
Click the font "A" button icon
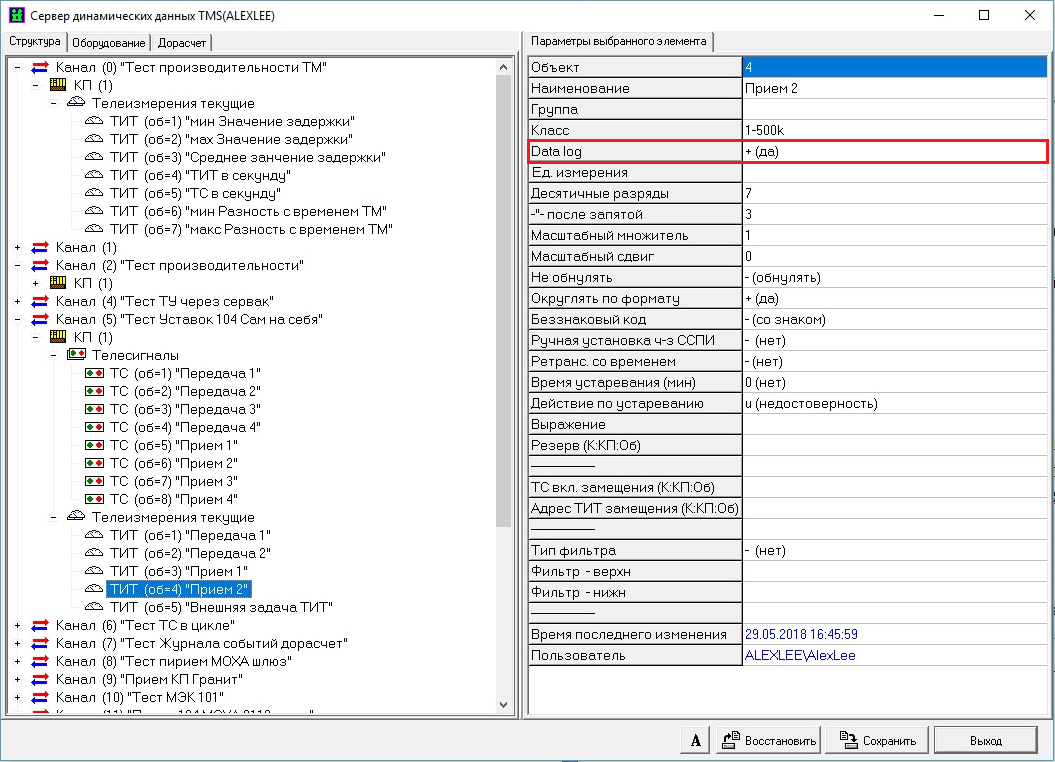pyautogui.click(x=694, y=741)
